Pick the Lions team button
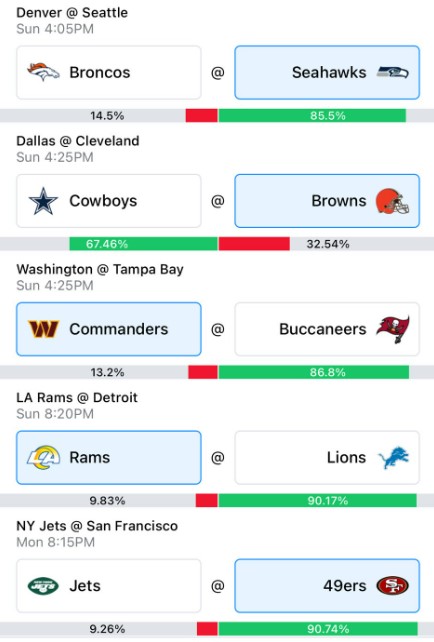 tap(327, 457)
